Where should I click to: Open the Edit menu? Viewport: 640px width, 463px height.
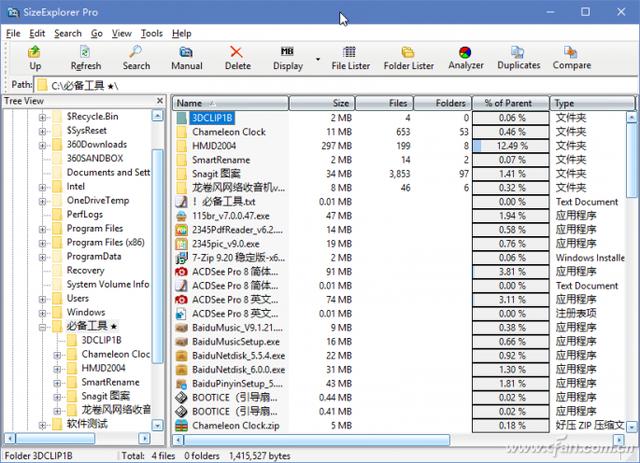point(37,33)
